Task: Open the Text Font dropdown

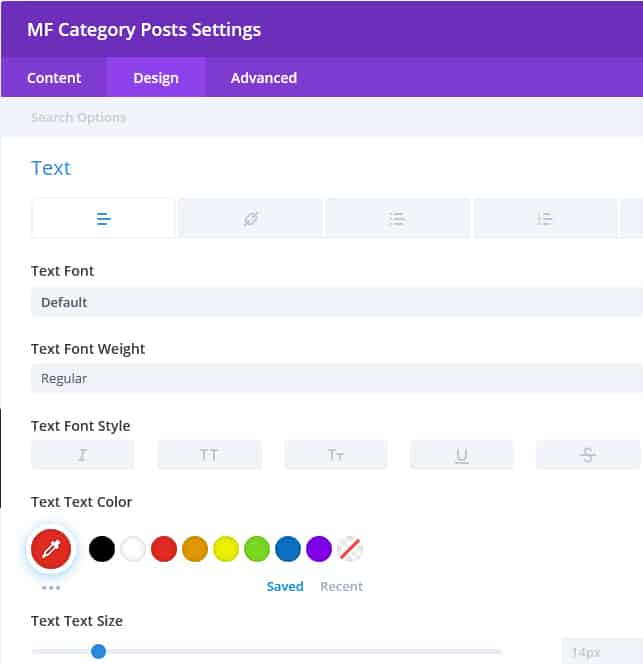Action: coord(336,302)
